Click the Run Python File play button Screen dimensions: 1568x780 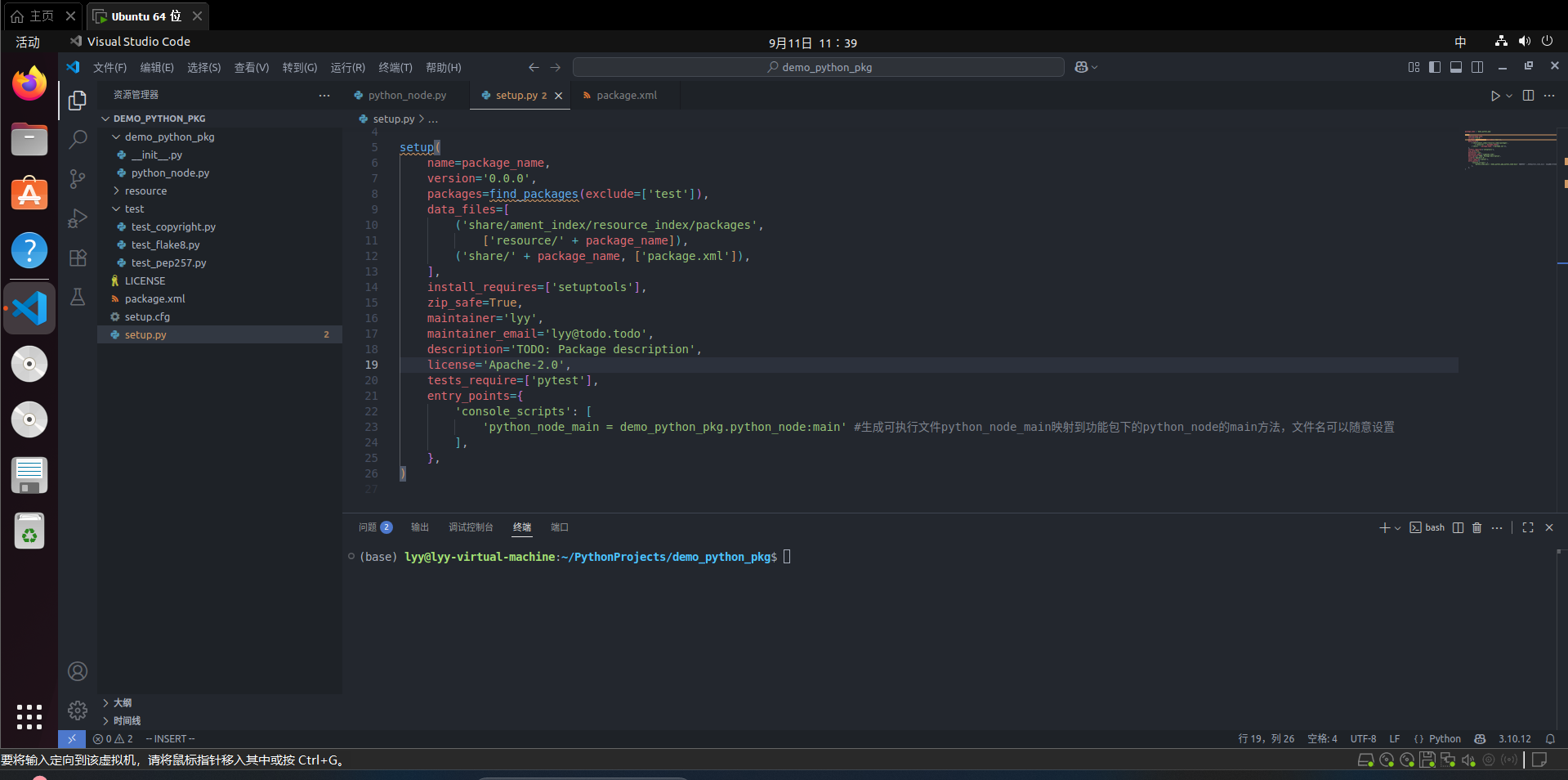click(x=1494, y=96)
